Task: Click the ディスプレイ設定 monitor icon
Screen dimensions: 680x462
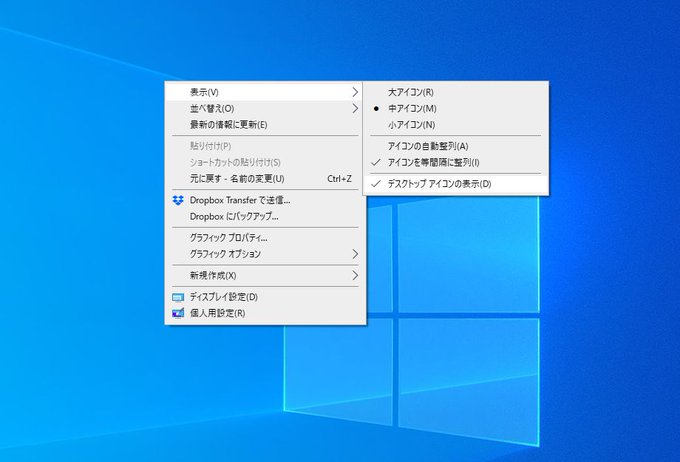Action: point(178,297)
